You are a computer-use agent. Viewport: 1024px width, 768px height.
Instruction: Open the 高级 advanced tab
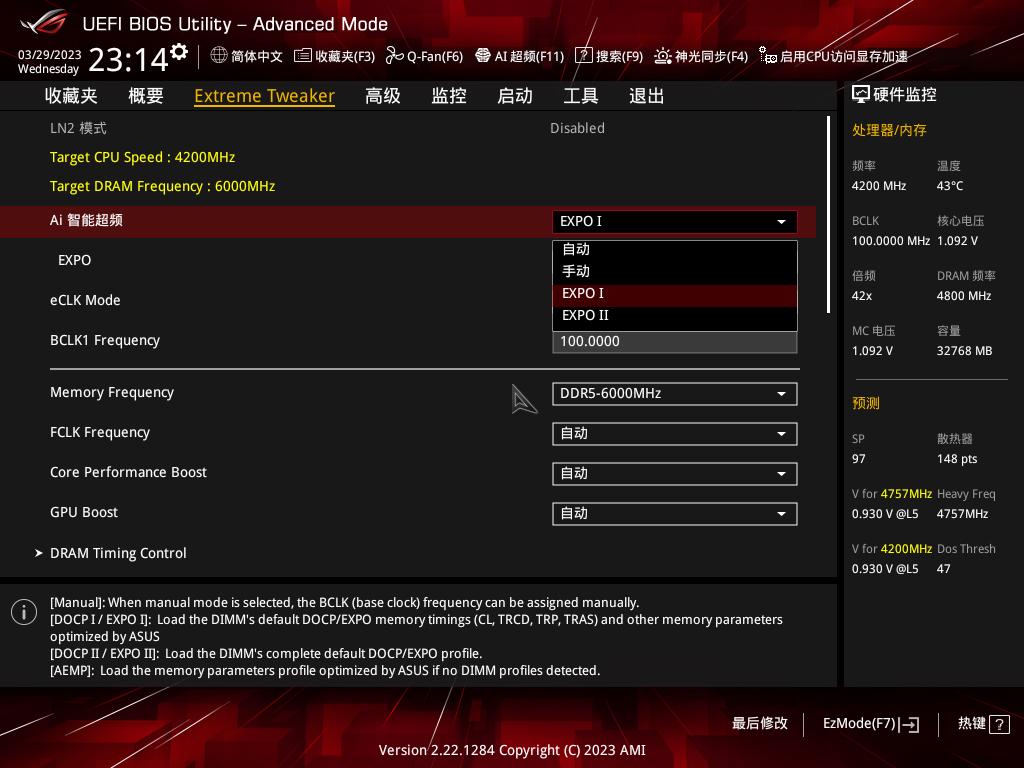383,96
